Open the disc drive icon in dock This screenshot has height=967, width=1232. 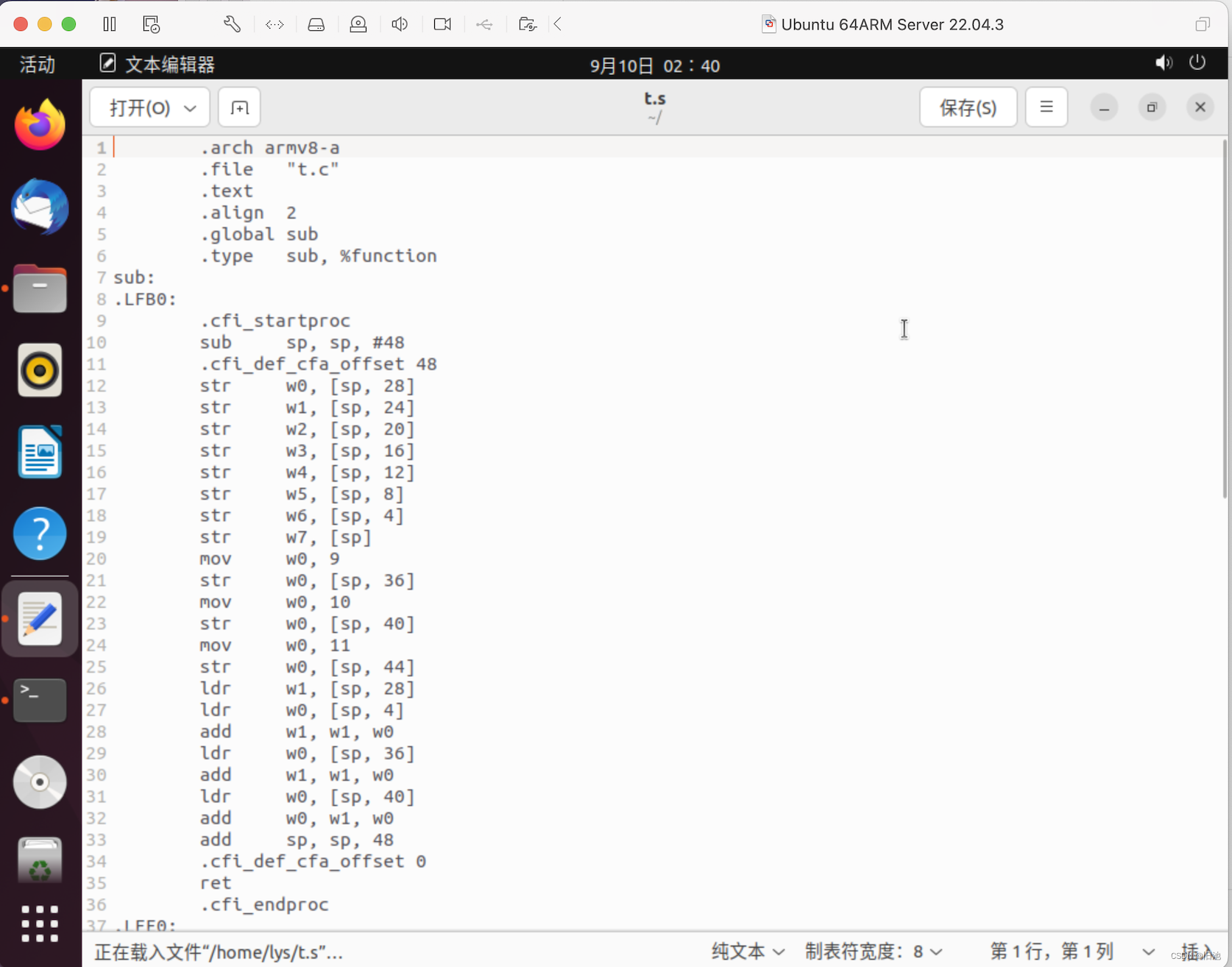coord(40,782)
